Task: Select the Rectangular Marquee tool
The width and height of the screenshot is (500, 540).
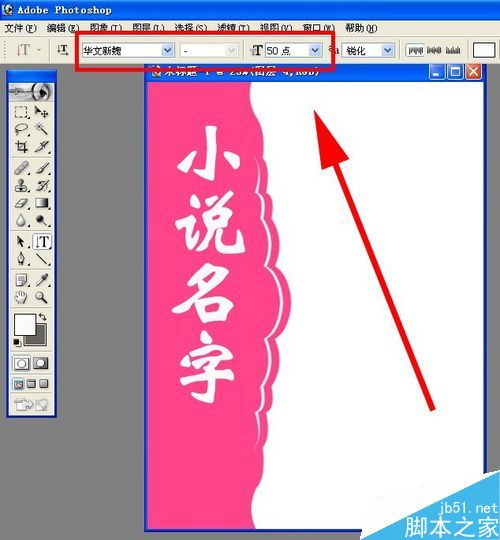Action: tap(21, 112)
